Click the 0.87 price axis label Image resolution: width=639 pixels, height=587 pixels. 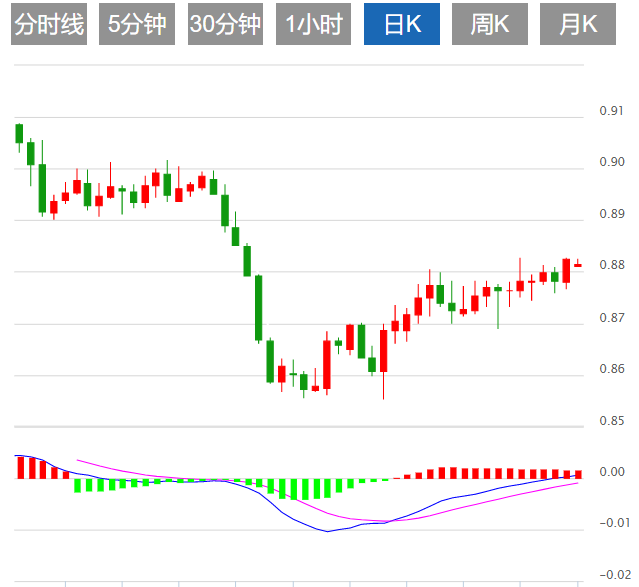(612, 317)
